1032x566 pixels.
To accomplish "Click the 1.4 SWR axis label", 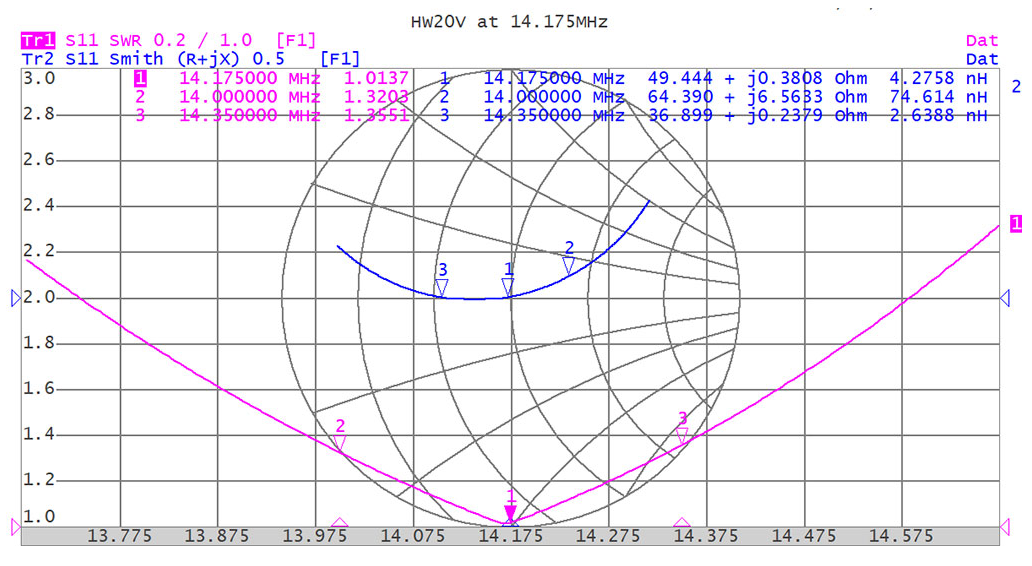I will [39, 434].
